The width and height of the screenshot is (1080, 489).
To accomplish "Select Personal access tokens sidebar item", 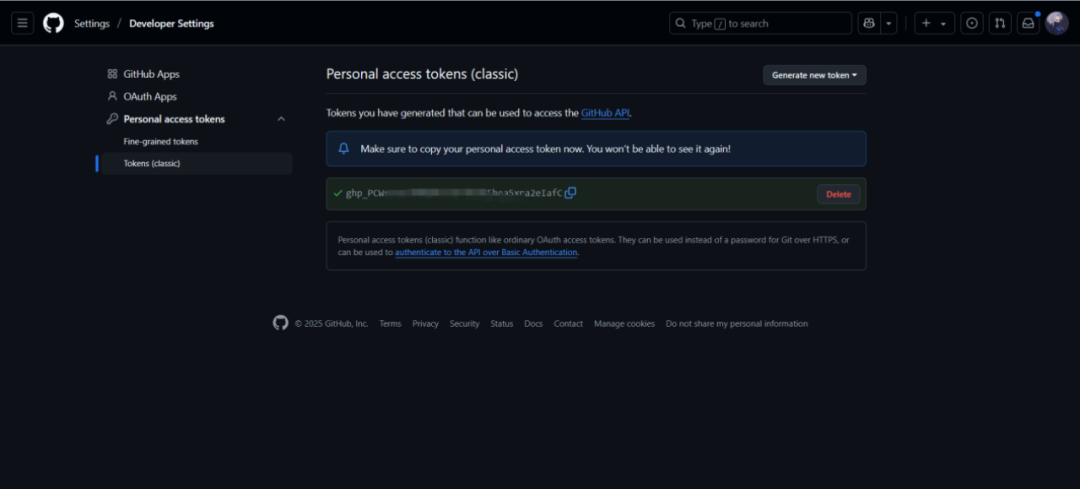I will tap(174, 119).
